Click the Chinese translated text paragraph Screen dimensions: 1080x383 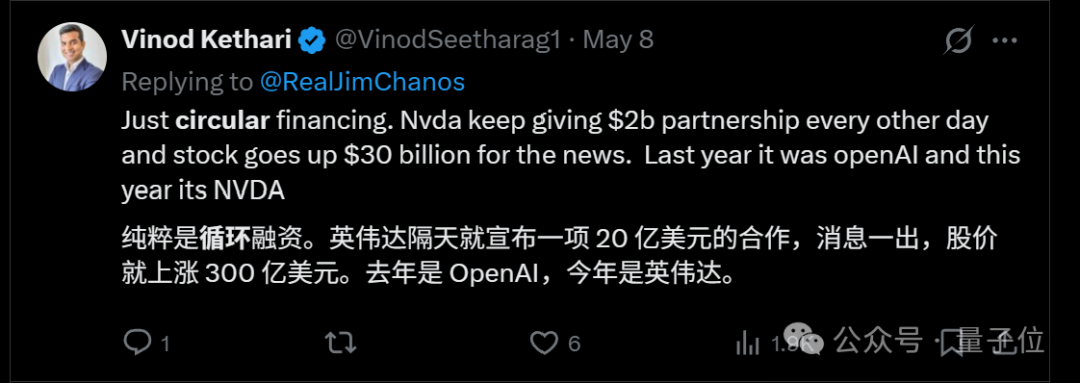point(560,258)
